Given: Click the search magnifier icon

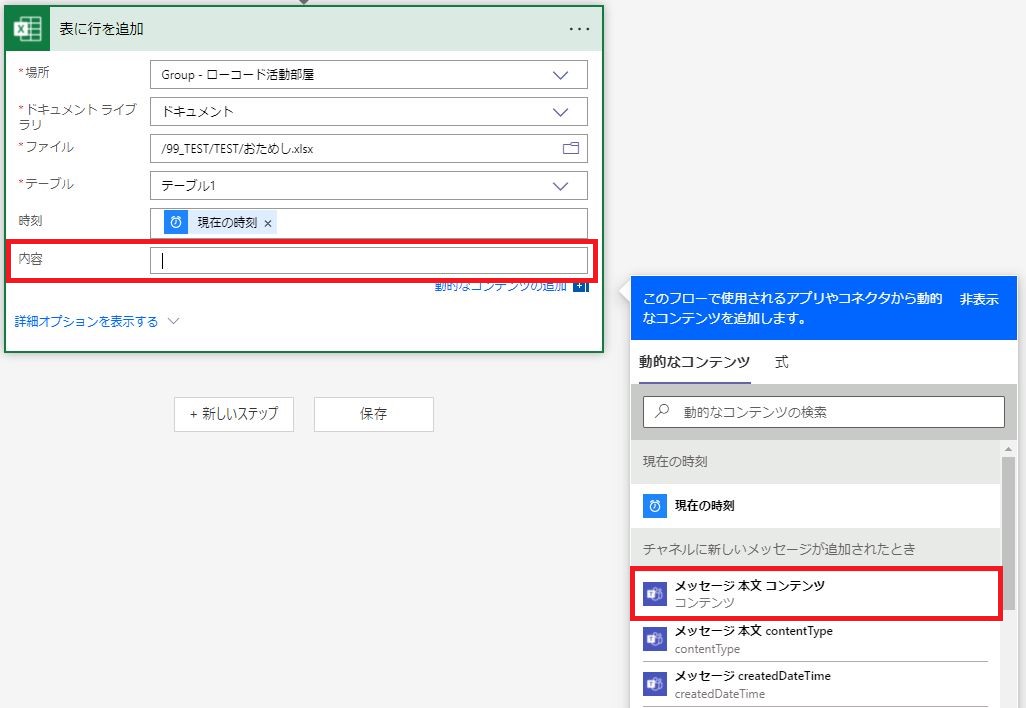Looking at the screenshot, I should click(x=662, y=412).
